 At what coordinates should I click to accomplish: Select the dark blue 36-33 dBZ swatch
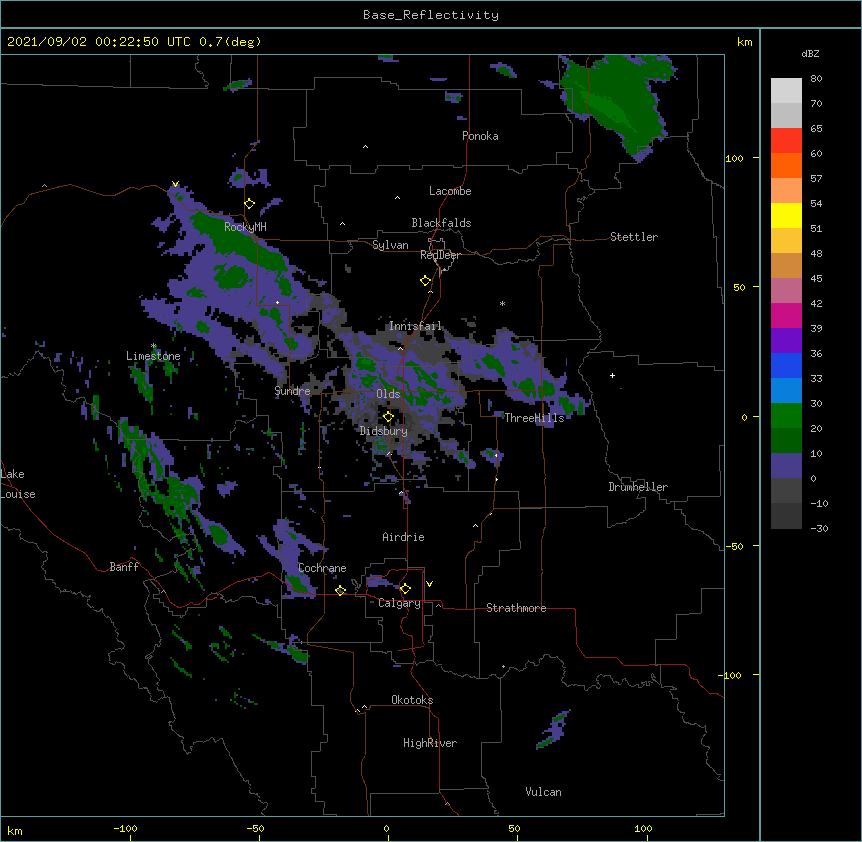pyautogui.click(x=786, y=365)
